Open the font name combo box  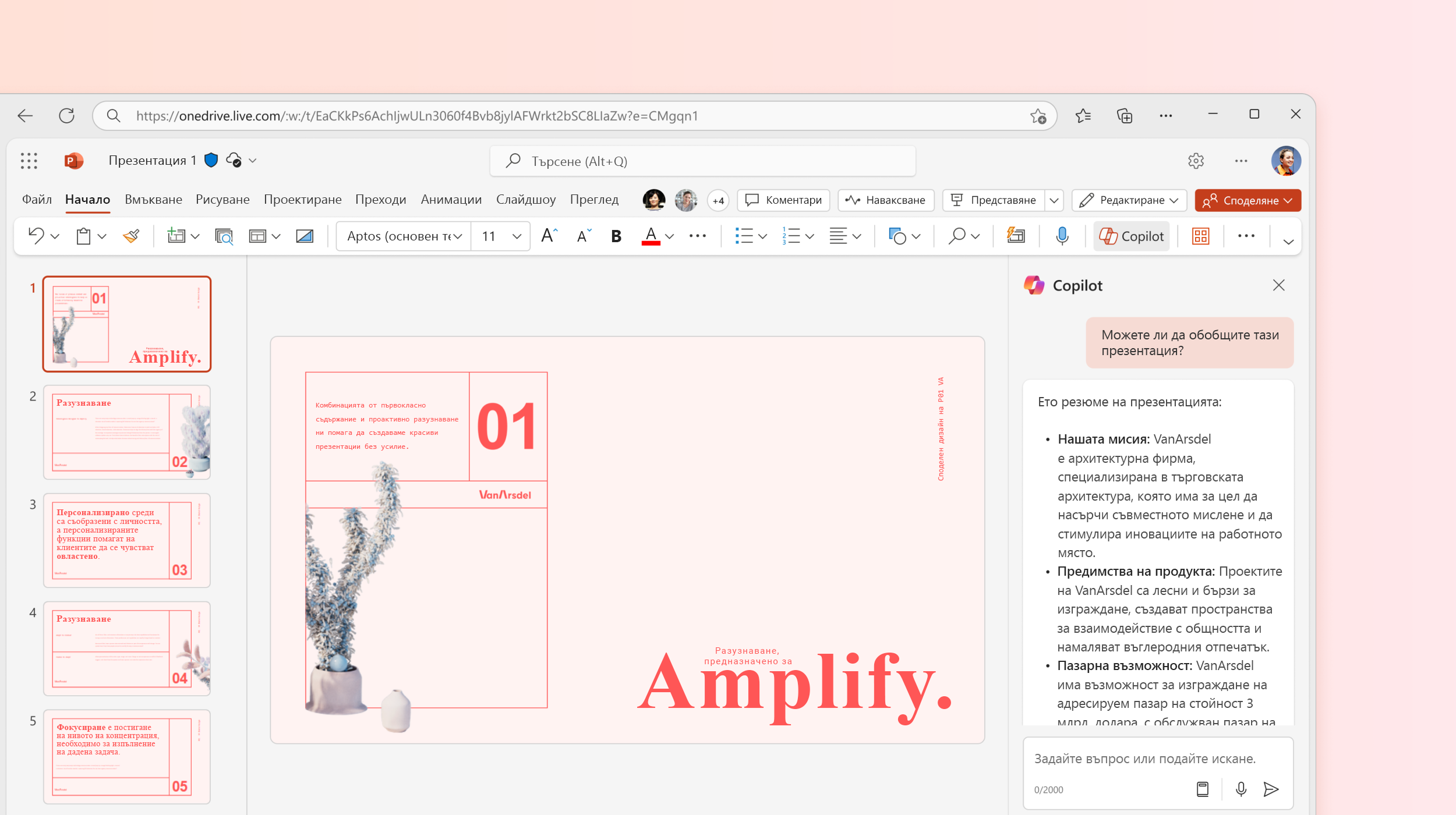404,236
